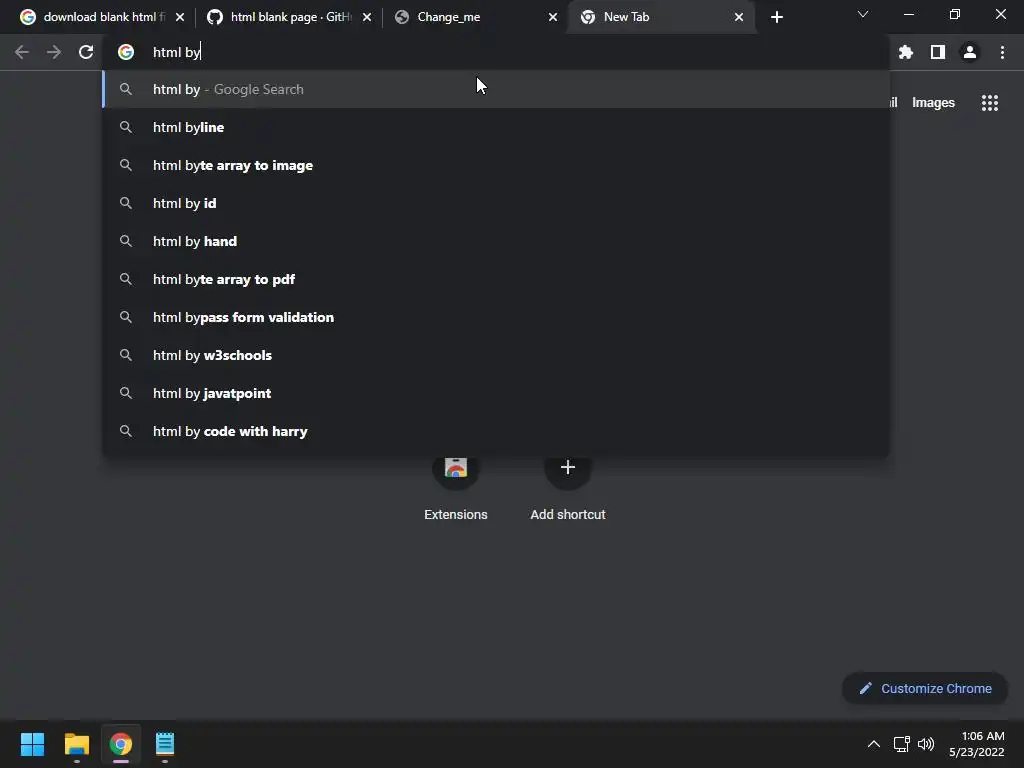Open the Images link

pyautogui.click(x=933, y=103)
